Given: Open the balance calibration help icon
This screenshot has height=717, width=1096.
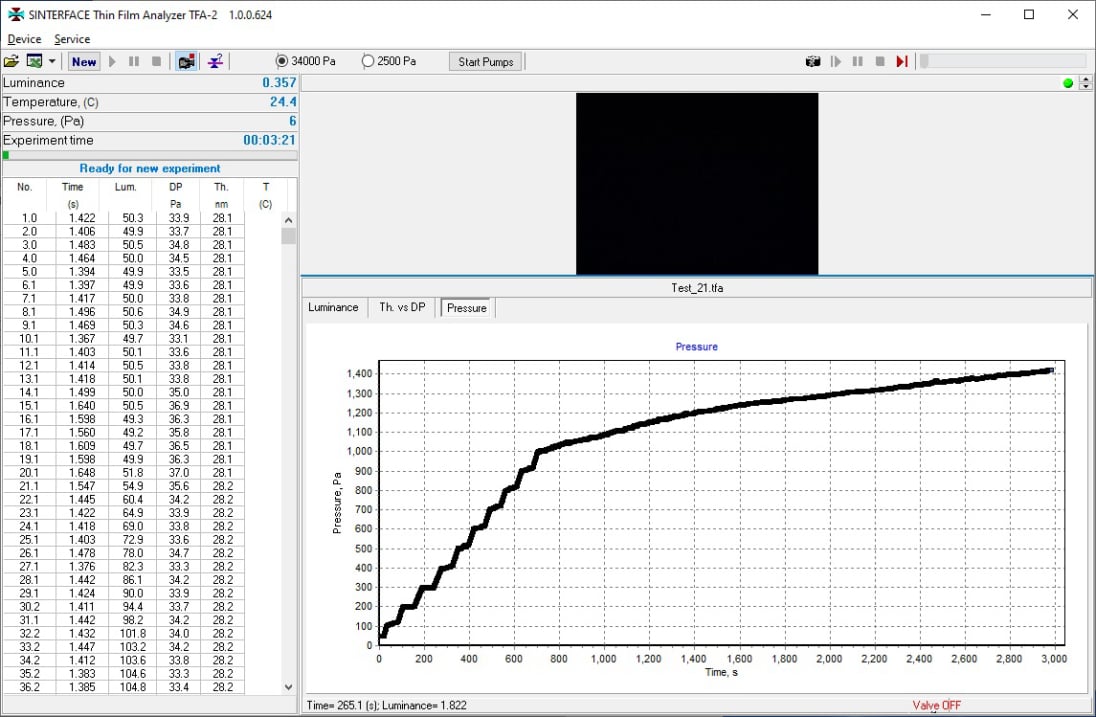Looking at the screenshot, I should [215, 61].
